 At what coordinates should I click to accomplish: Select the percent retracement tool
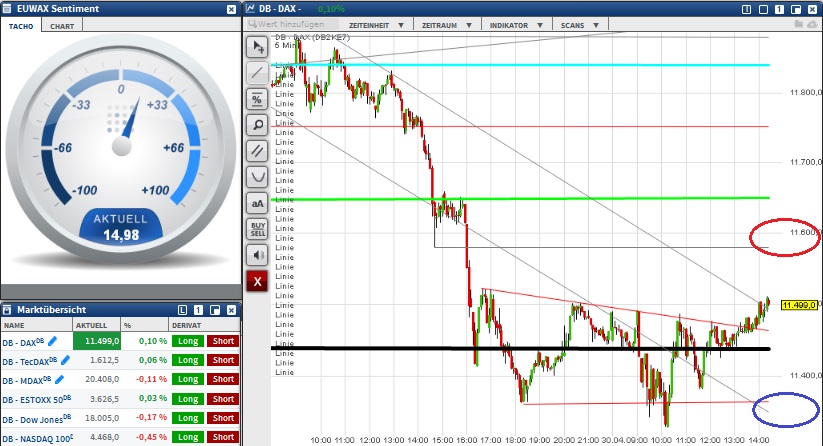click(257, 99)
